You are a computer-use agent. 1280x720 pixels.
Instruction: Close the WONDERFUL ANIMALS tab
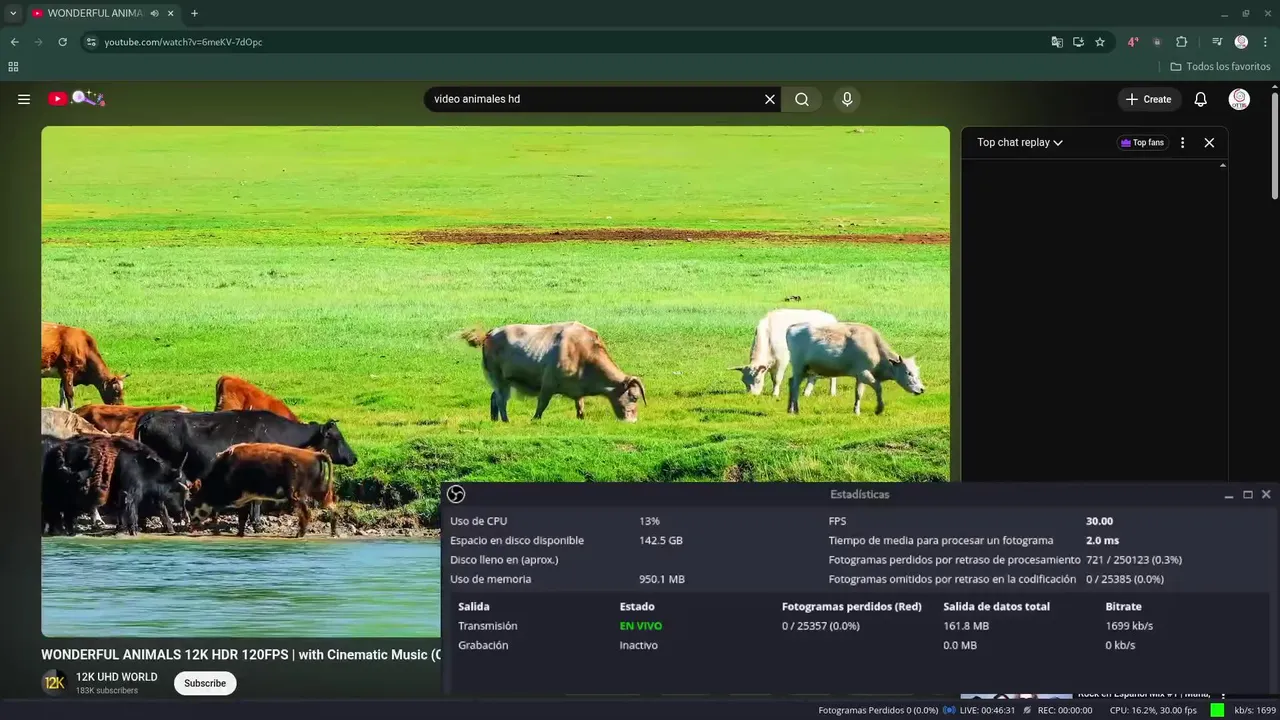point(171,13)
